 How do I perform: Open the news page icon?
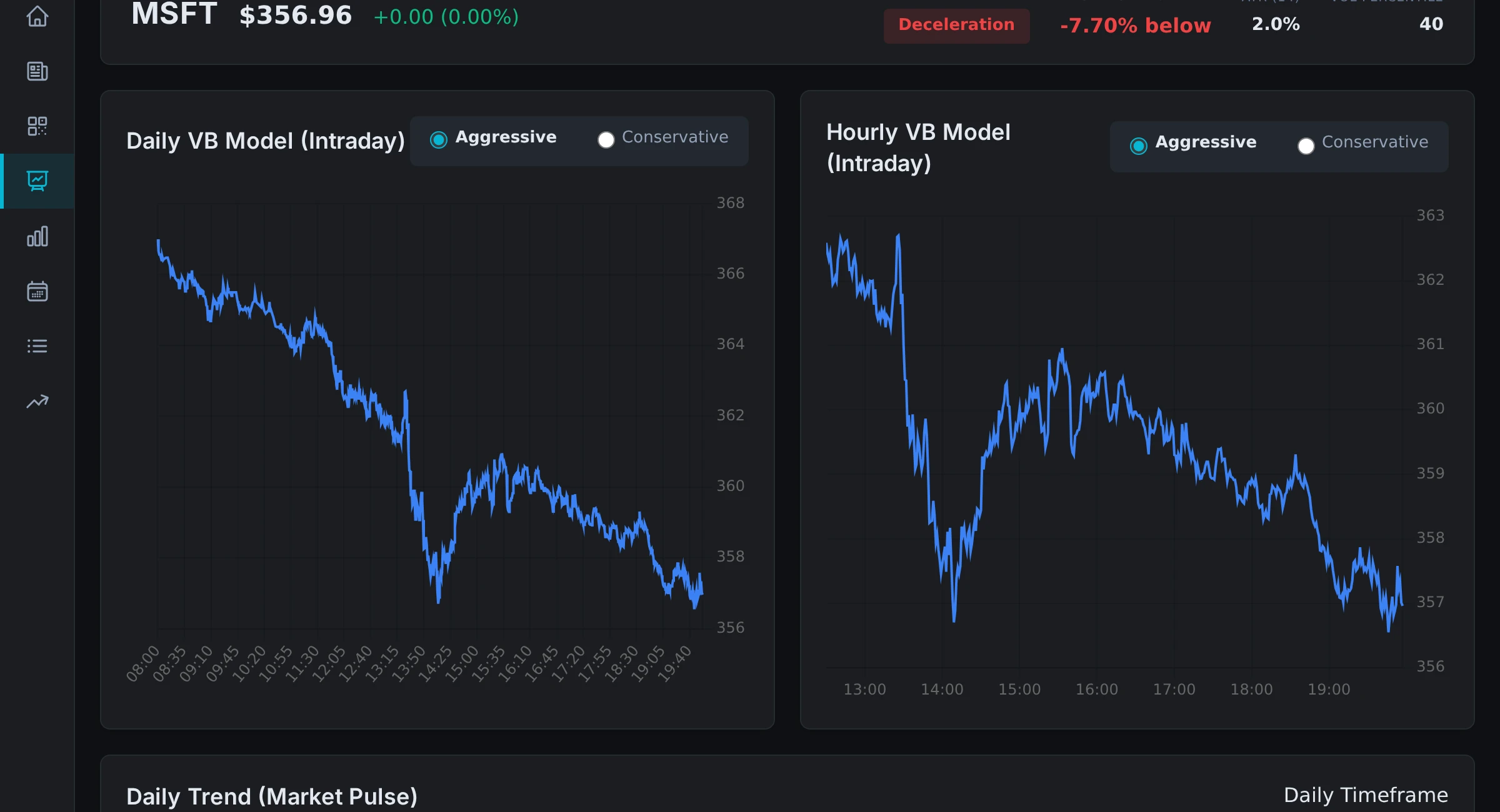(x=37, y=71)
